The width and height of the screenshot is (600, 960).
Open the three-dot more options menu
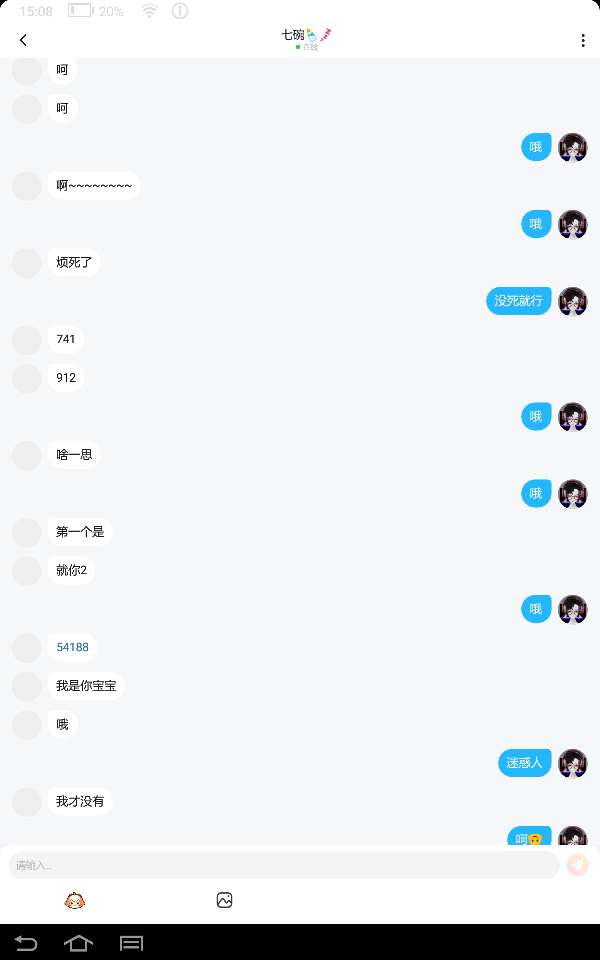click(x=582, y=40)
